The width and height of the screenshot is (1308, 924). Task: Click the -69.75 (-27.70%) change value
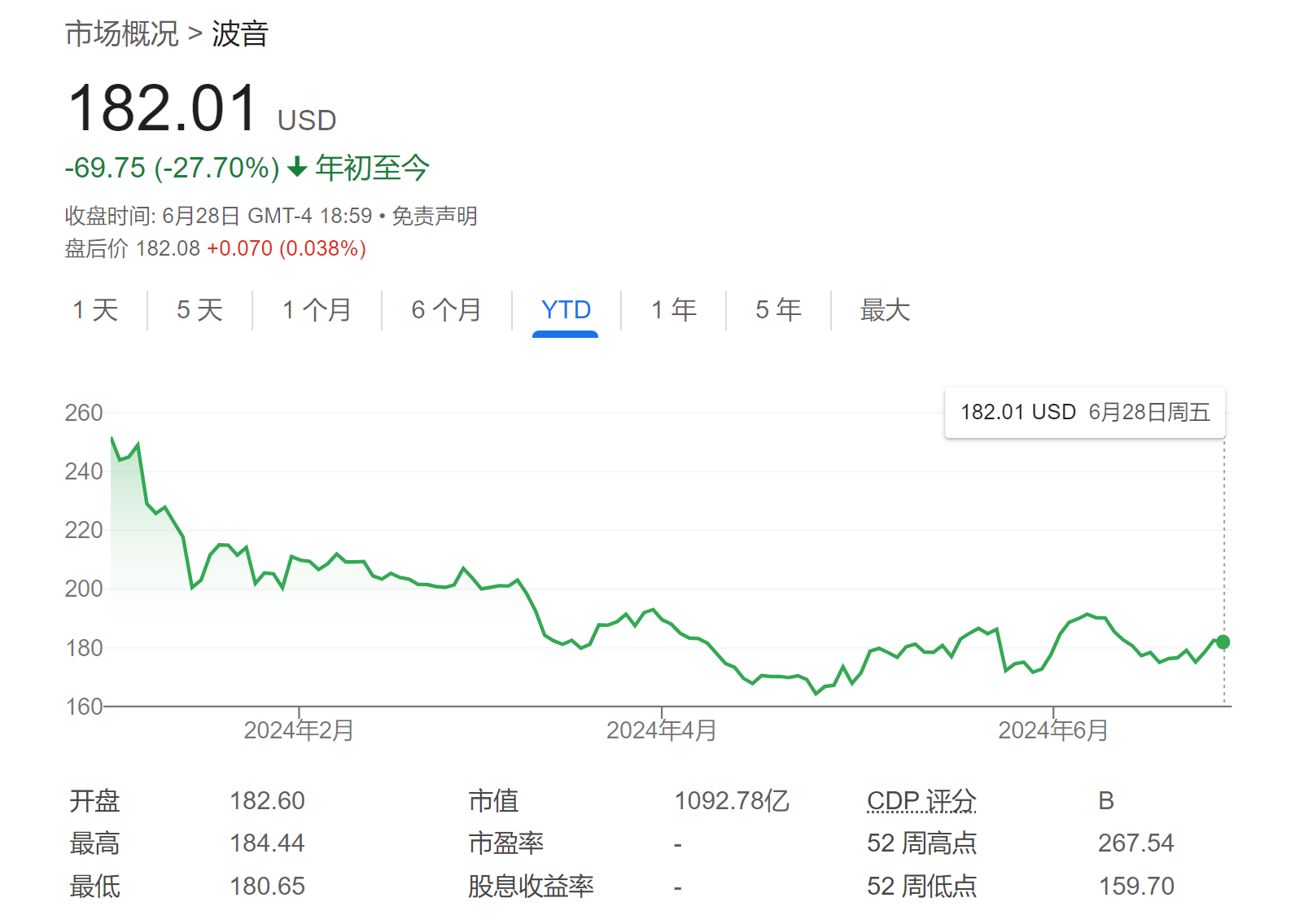tap(172, 168)
